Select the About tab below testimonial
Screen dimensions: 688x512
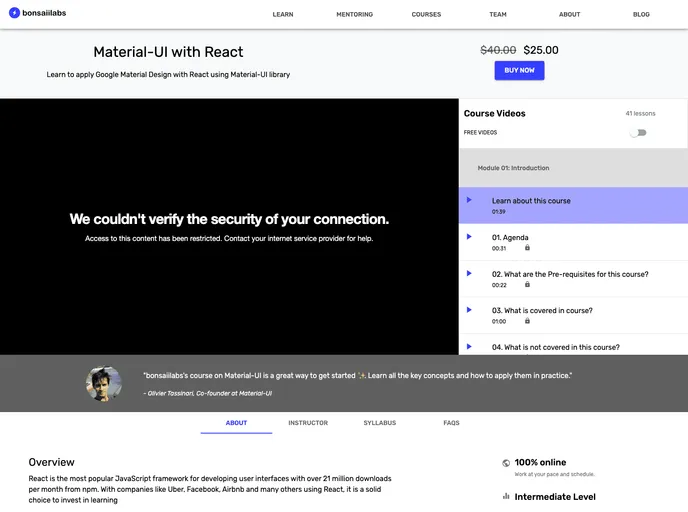click(236, 423)
